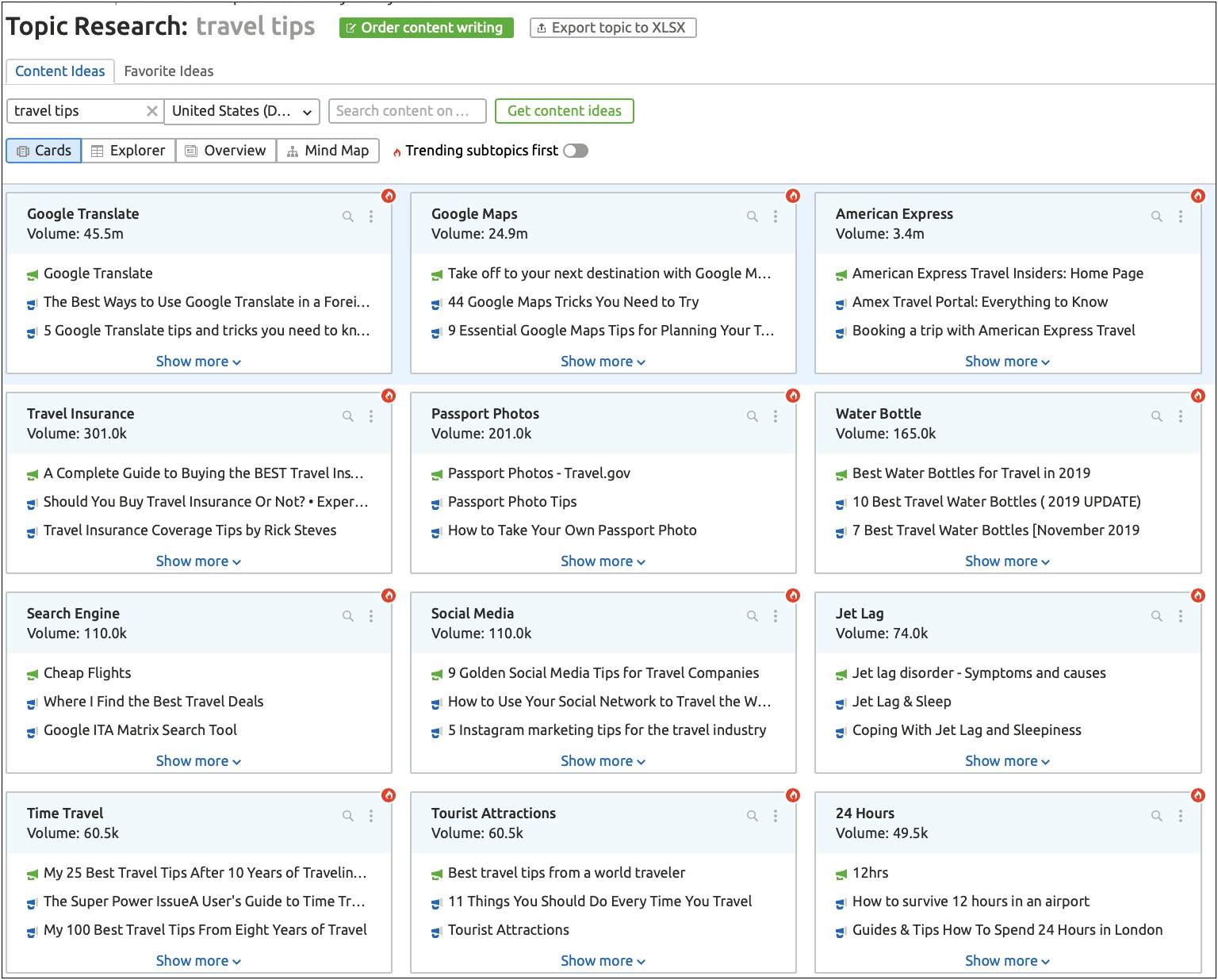Open the three-dot menu on American Express card

coord(1180,216)
